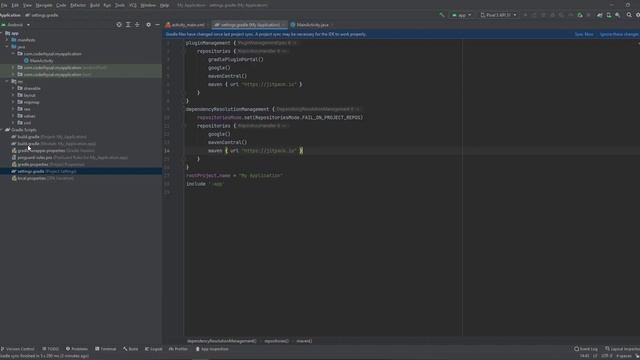Collapse the Gradle Scripts node
The image size is (640, 360).
coord(2,130)
